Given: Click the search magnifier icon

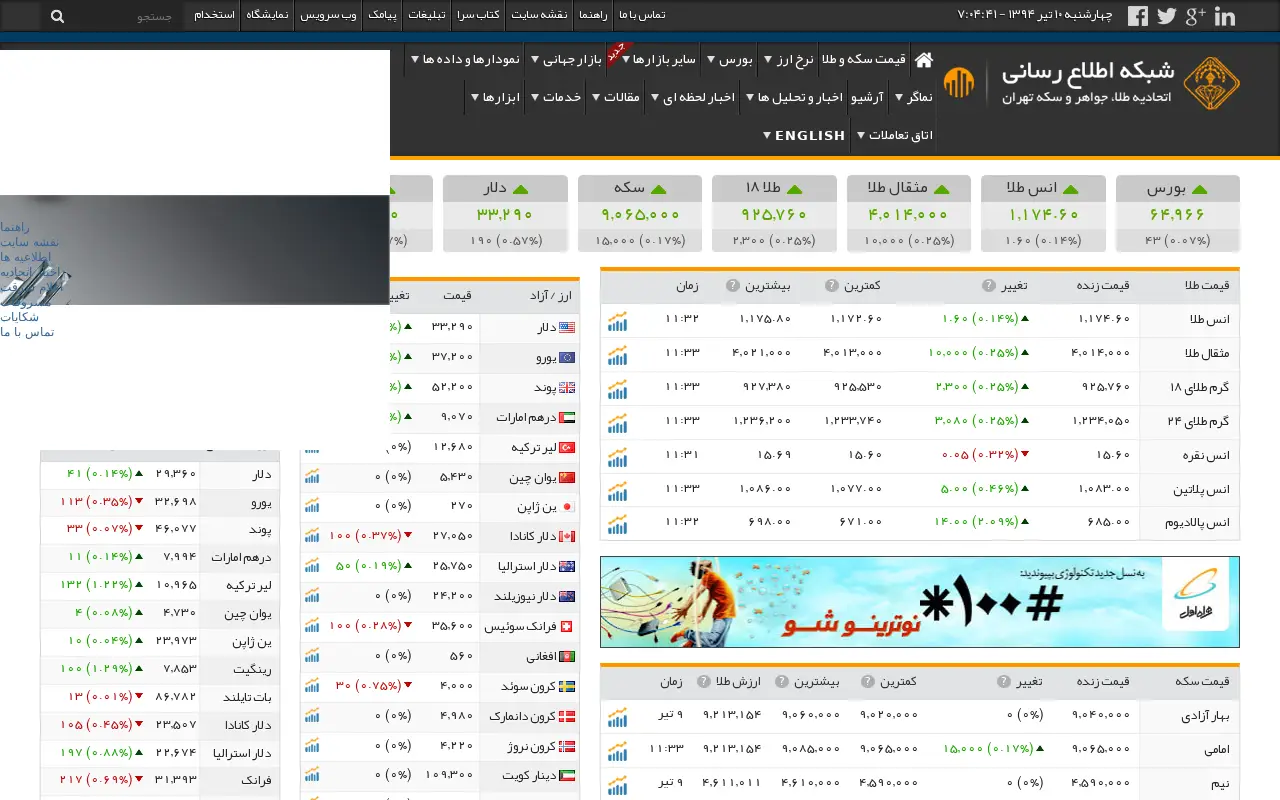Looking at the screenshot, I should (x=57, y=16).
